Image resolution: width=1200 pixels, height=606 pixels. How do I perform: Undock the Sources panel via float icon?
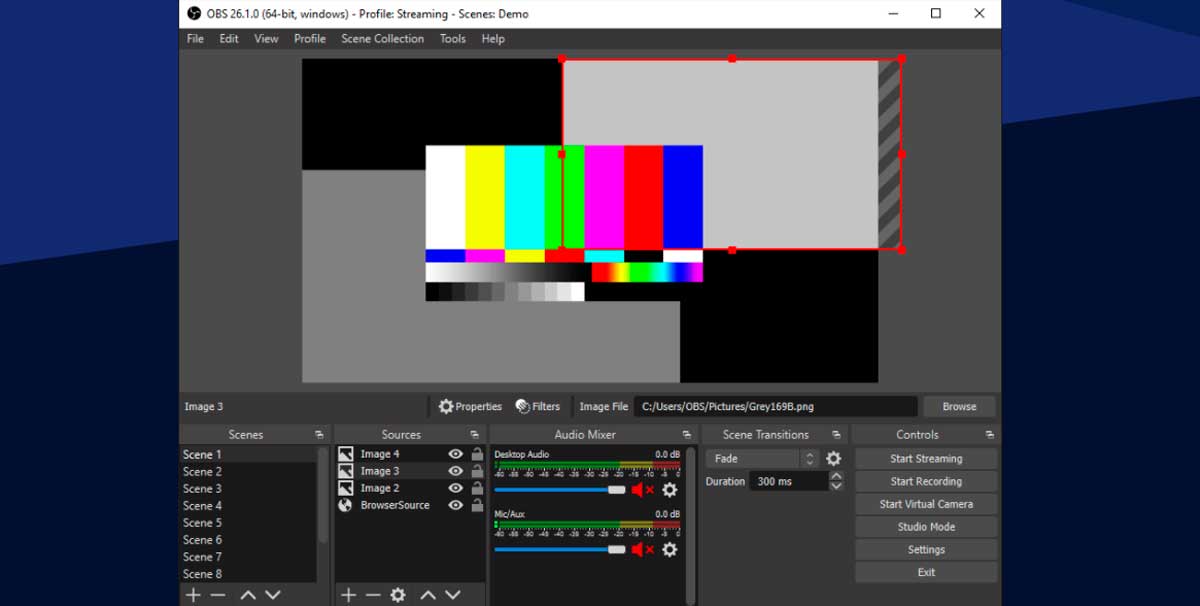[x=474, y=435]
